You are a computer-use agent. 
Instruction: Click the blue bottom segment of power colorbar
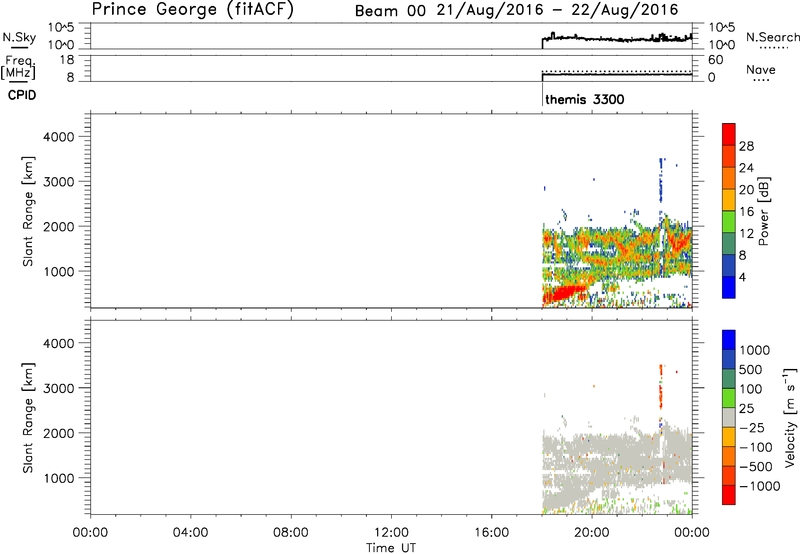(729, 287)
